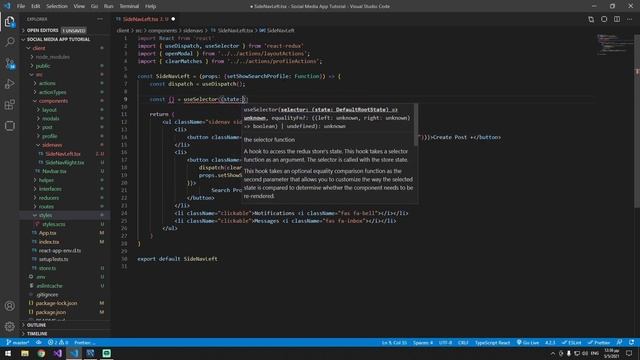Open Chrome from the taskbar

41,353
